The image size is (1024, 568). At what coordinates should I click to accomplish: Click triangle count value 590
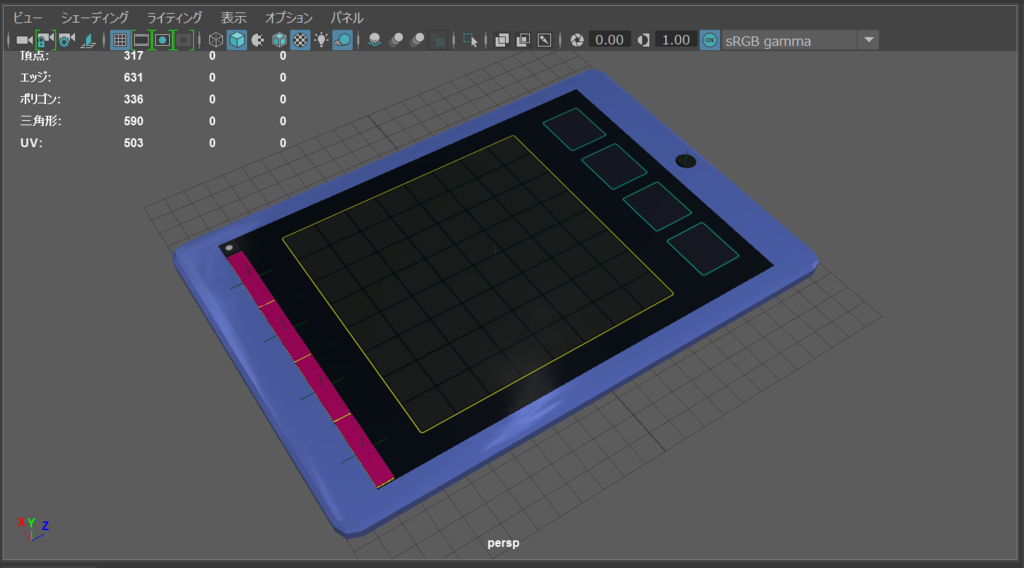click(x=133, y=121)
